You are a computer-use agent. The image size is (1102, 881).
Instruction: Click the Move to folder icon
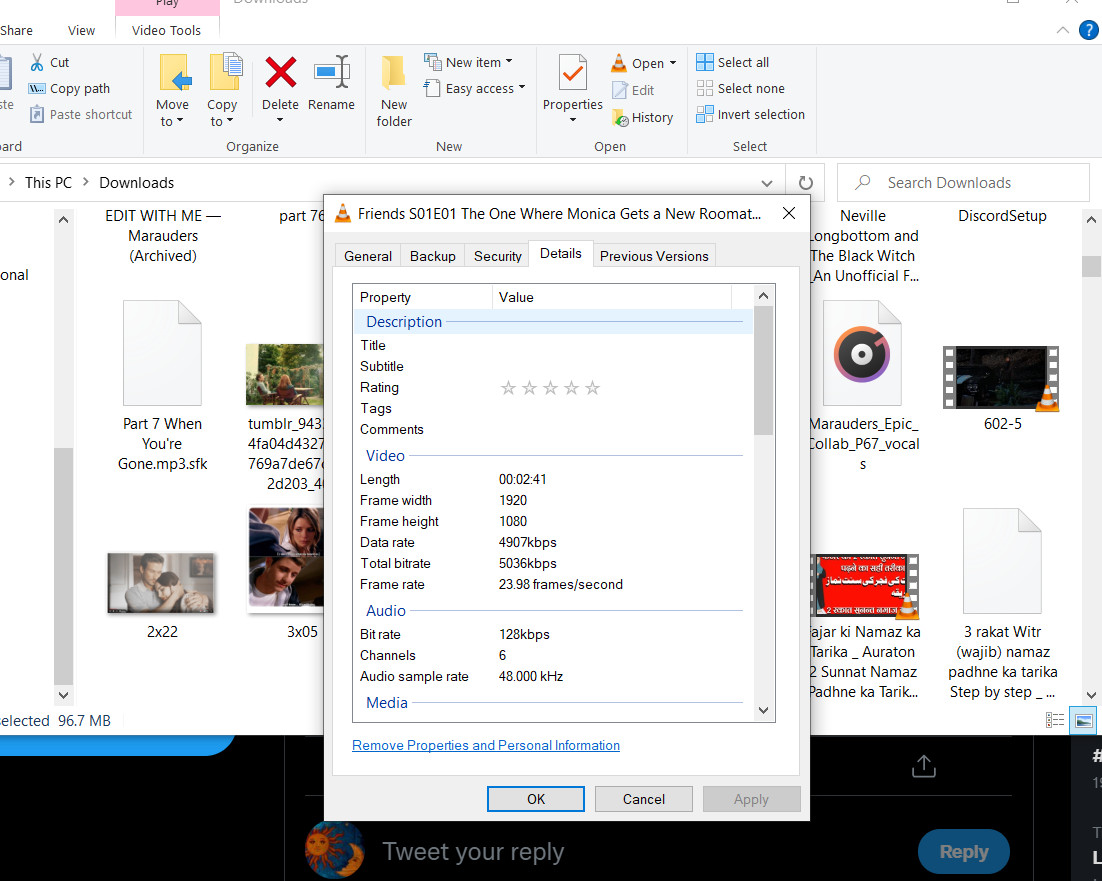174,72
